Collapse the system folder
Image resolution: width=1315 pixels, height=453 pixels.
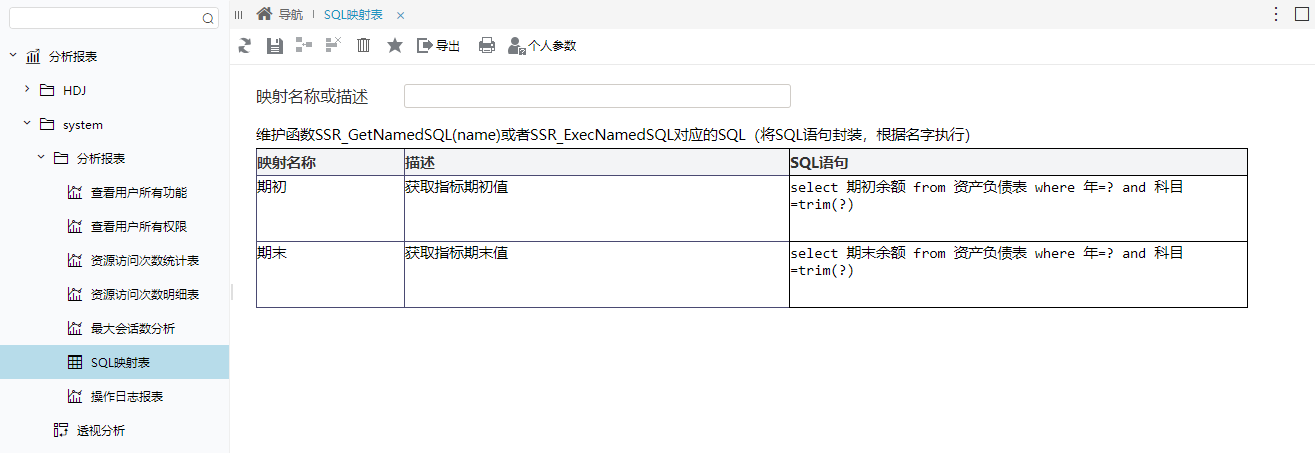click(27, 124)
